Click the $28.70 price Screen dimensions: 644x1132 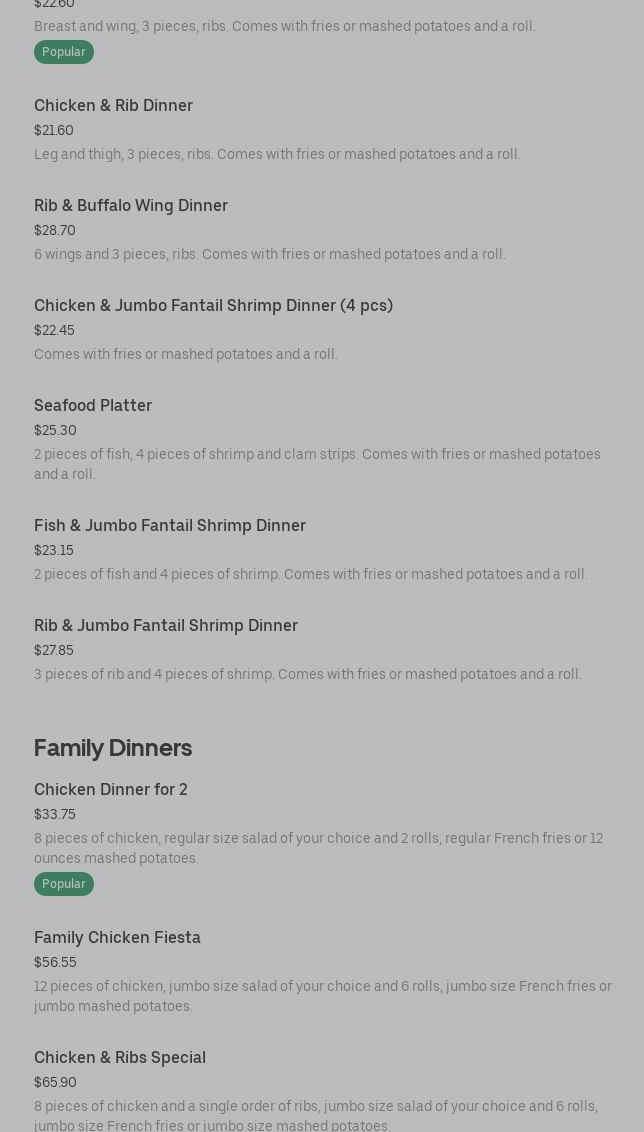(x=55, y=231)
